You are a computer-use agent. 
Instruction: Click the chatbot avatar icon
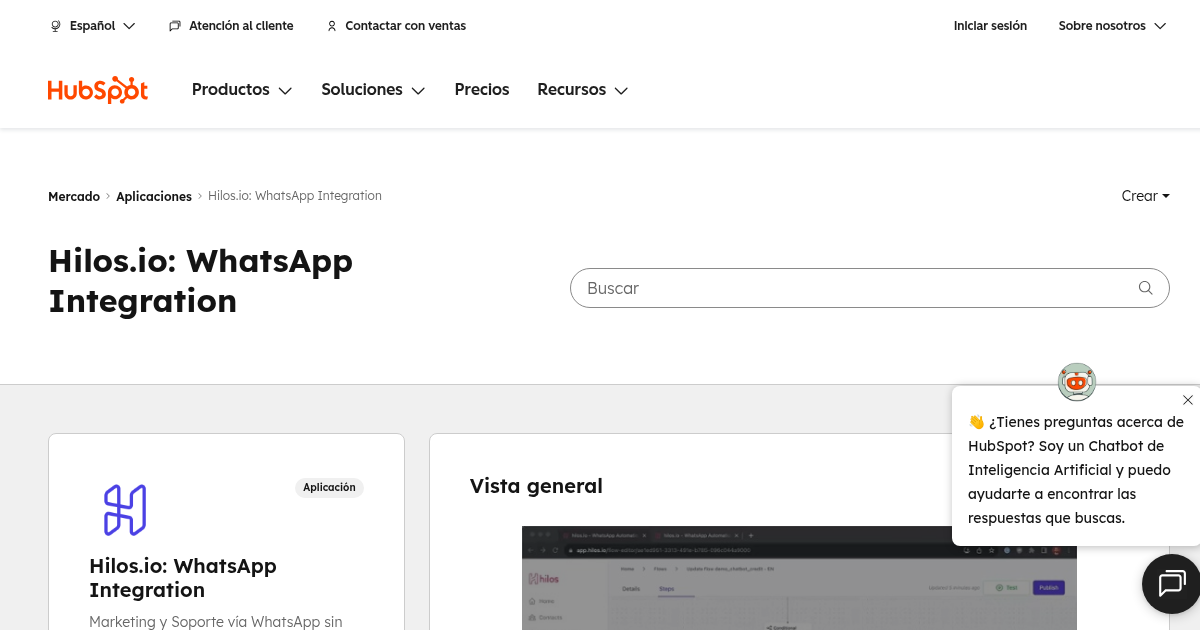click(1077, 381)
